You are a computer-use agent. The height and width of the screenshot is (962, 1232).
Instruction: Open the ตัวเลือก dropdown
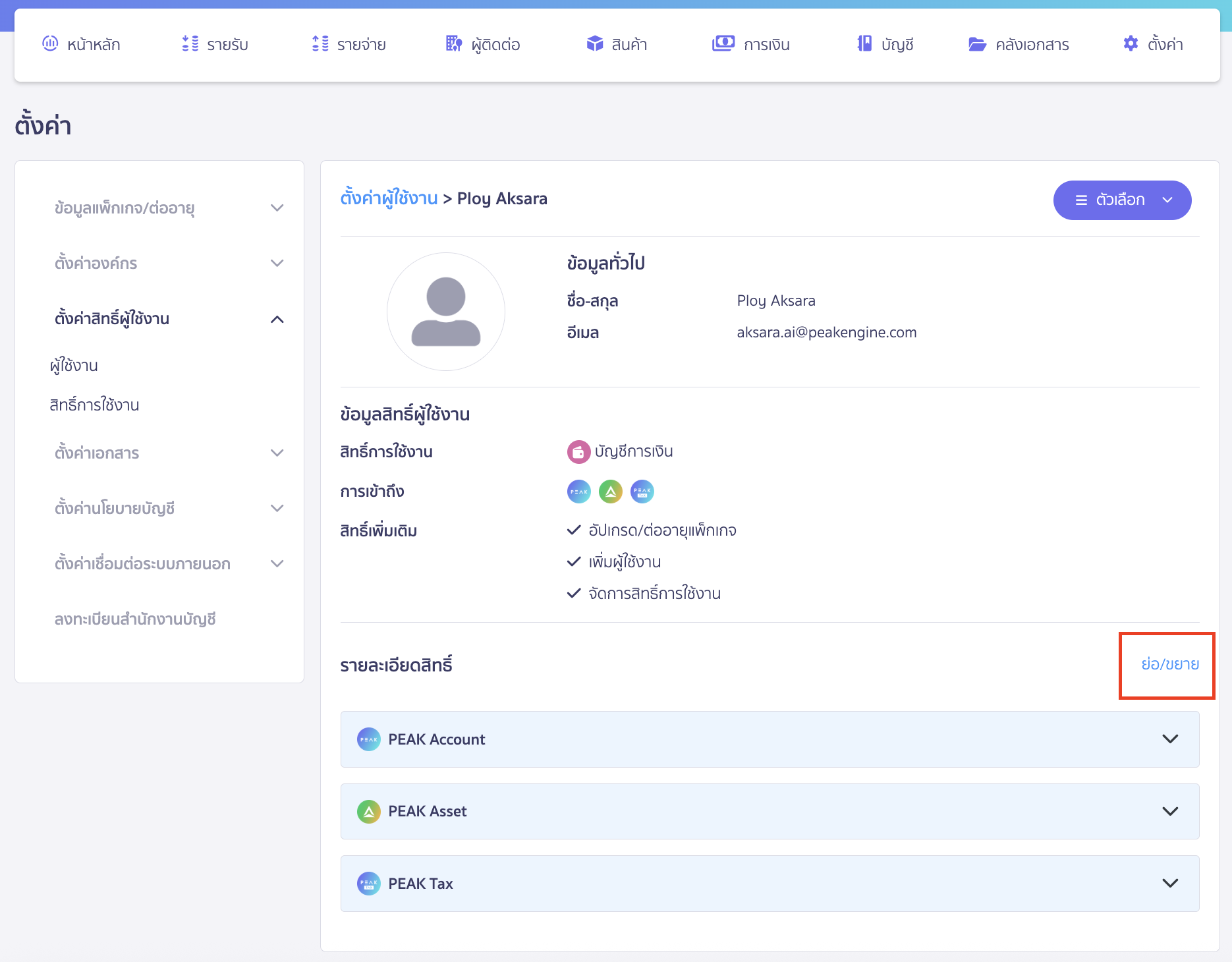coord(1122,200)
